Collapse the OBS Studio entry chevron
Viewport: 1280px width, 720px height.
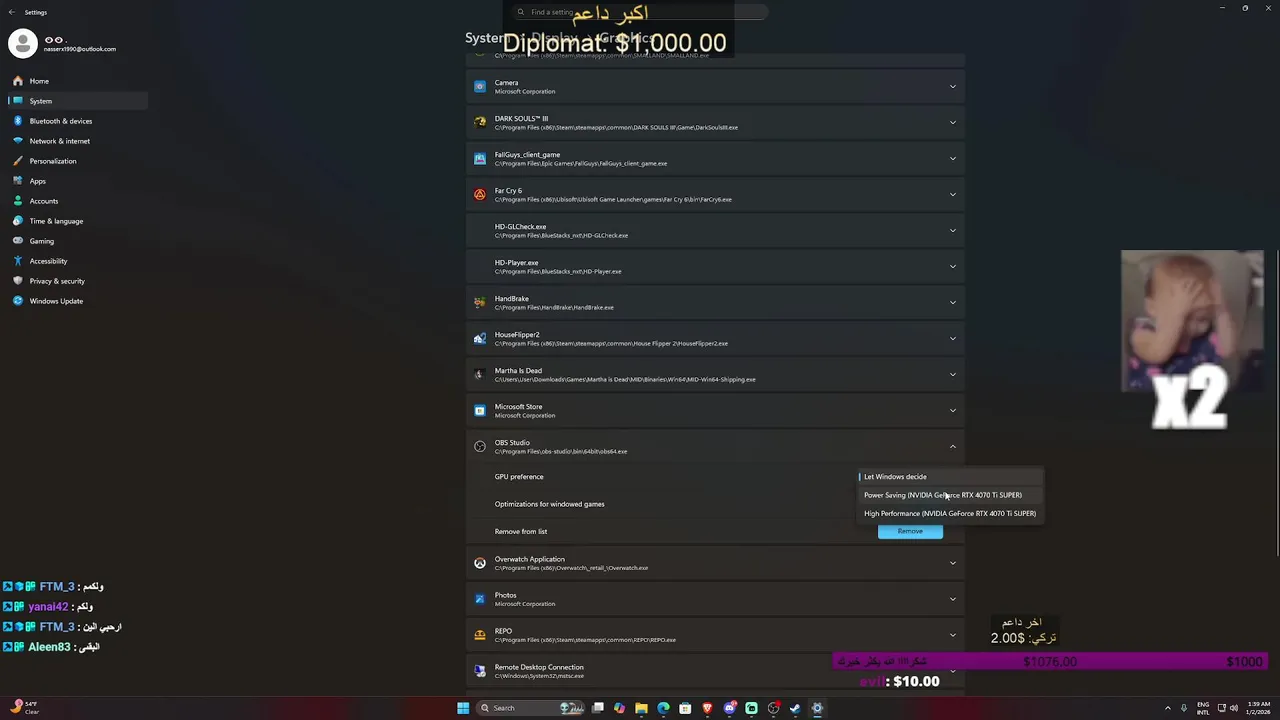coord(953,447)
